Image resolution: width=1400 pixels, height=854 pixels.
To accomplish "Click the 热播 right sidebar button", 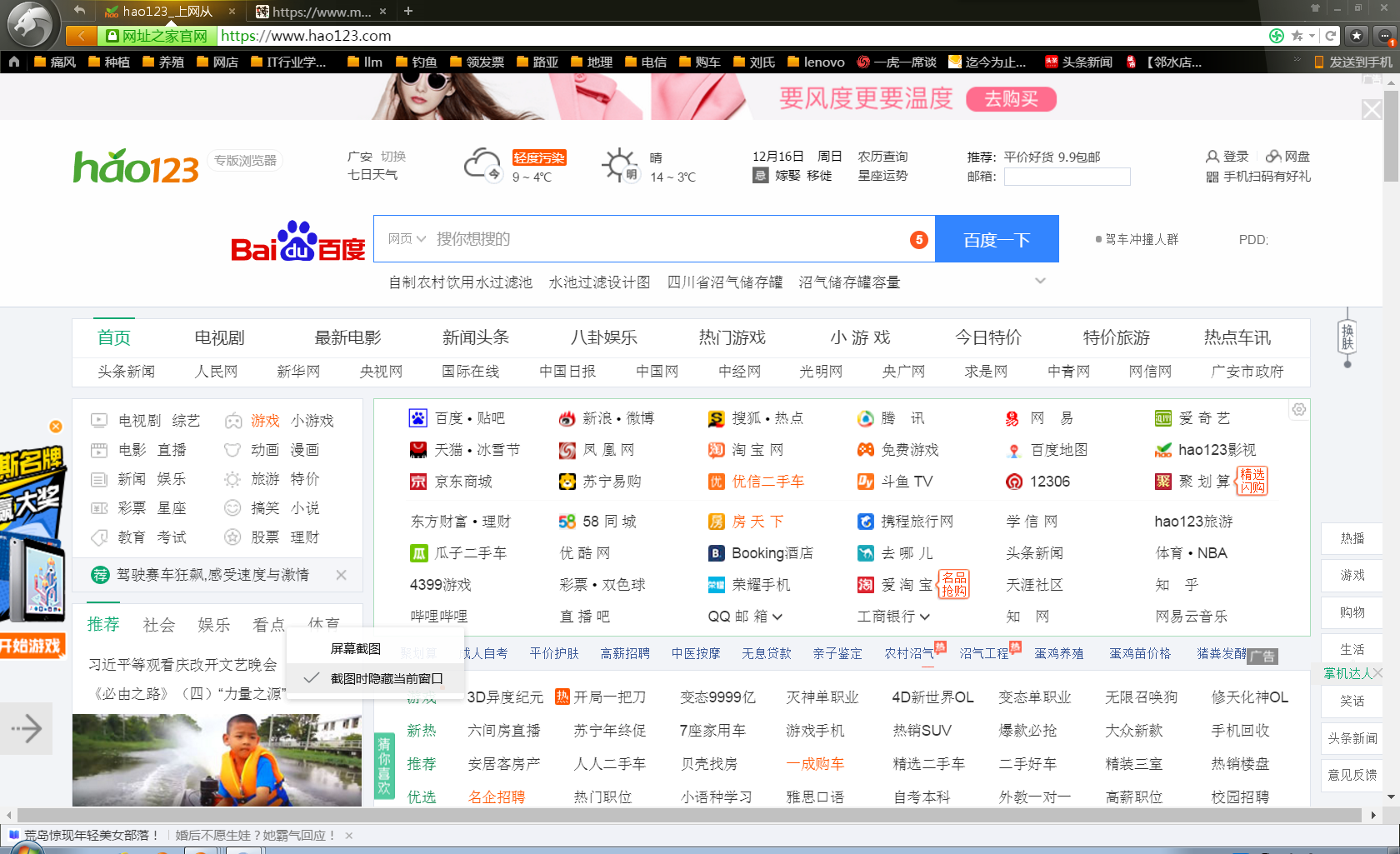I will pyautogui.click(x=1352, y=539).
